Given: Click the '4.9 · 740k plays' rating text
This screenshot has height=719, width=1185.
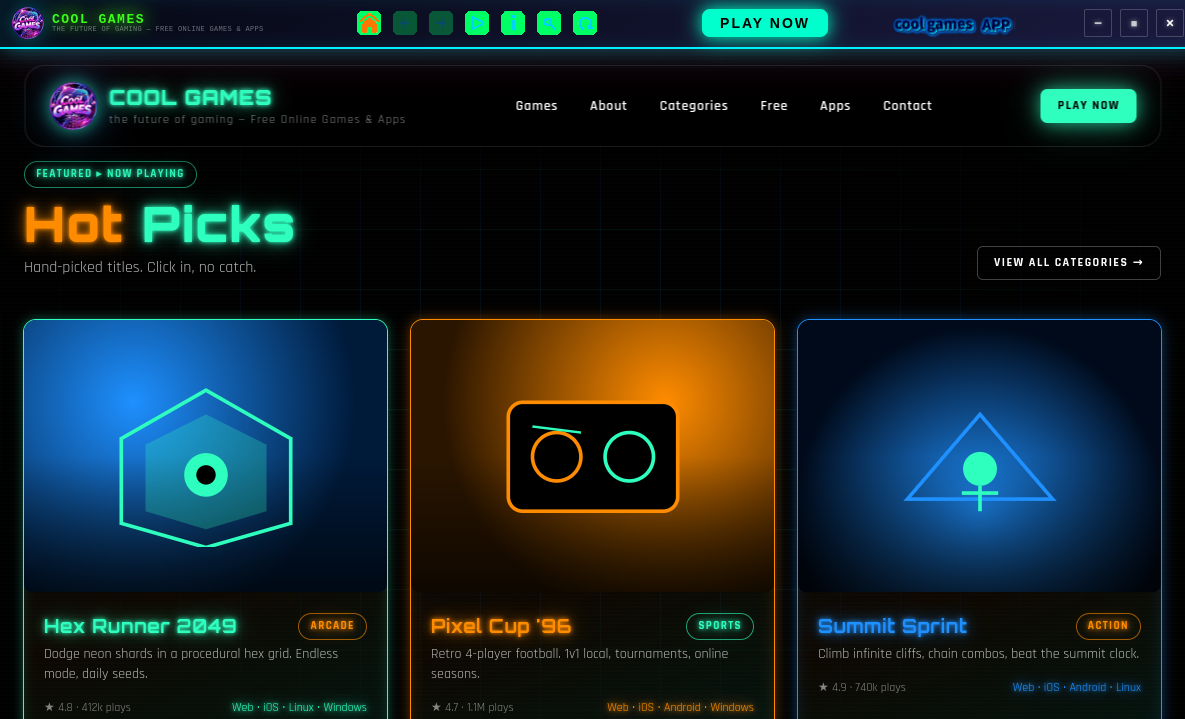Looking at the screenshot, I should coord(862,687).
